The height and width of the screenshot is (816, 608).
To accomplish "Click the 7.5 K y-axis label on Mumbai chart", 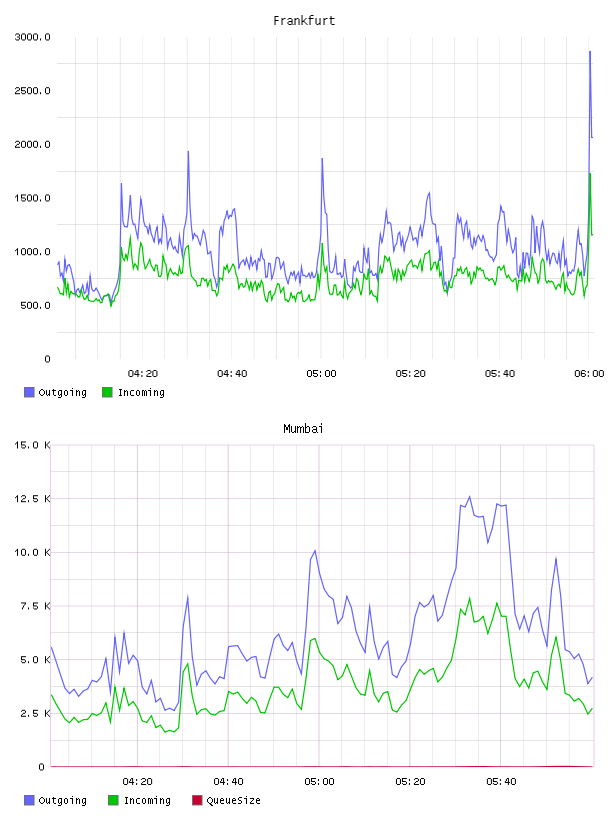I will (x=35, y=606).
